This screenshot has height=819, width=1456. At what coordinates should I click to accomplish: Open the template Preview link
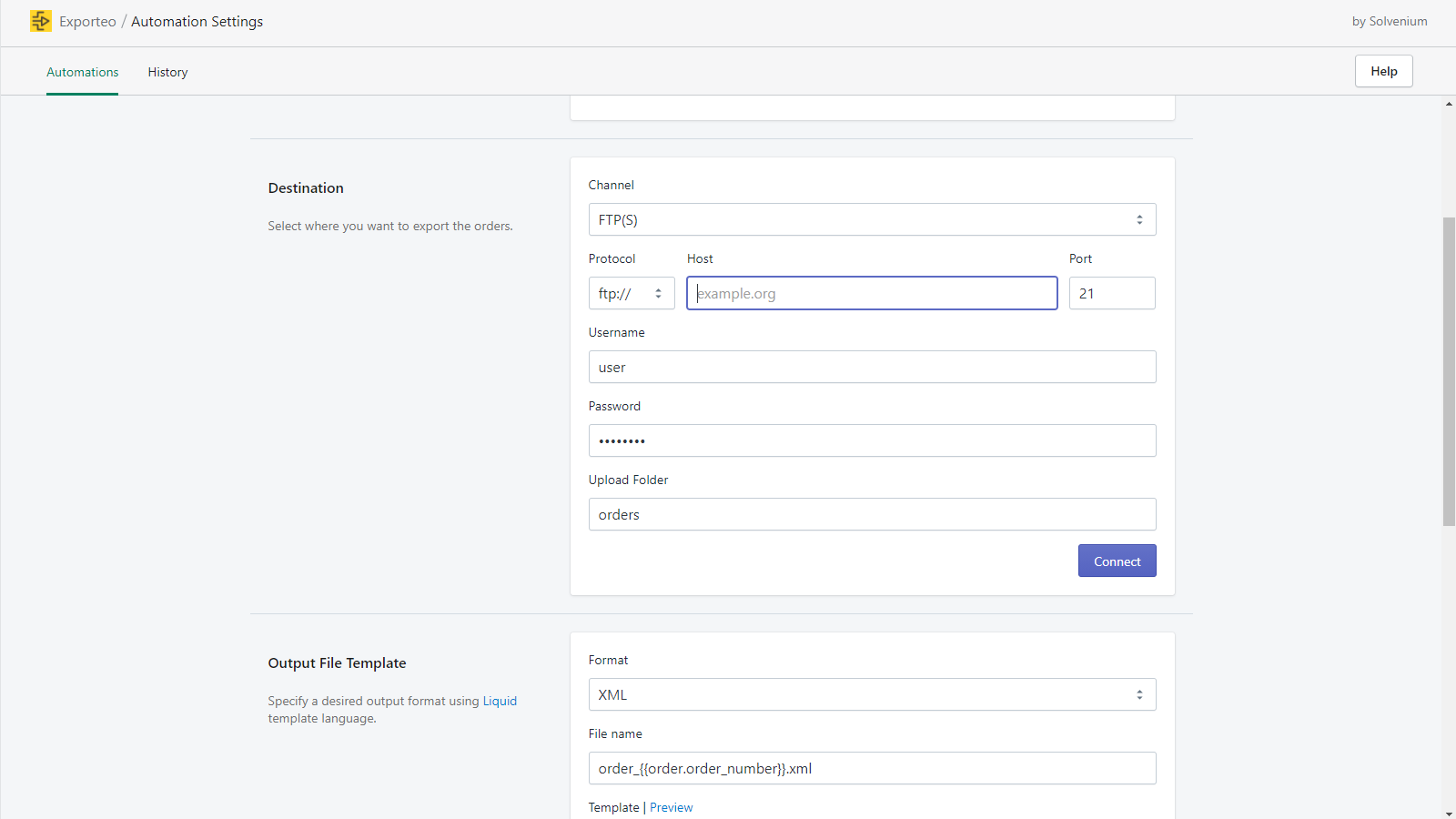click(671, 807)
